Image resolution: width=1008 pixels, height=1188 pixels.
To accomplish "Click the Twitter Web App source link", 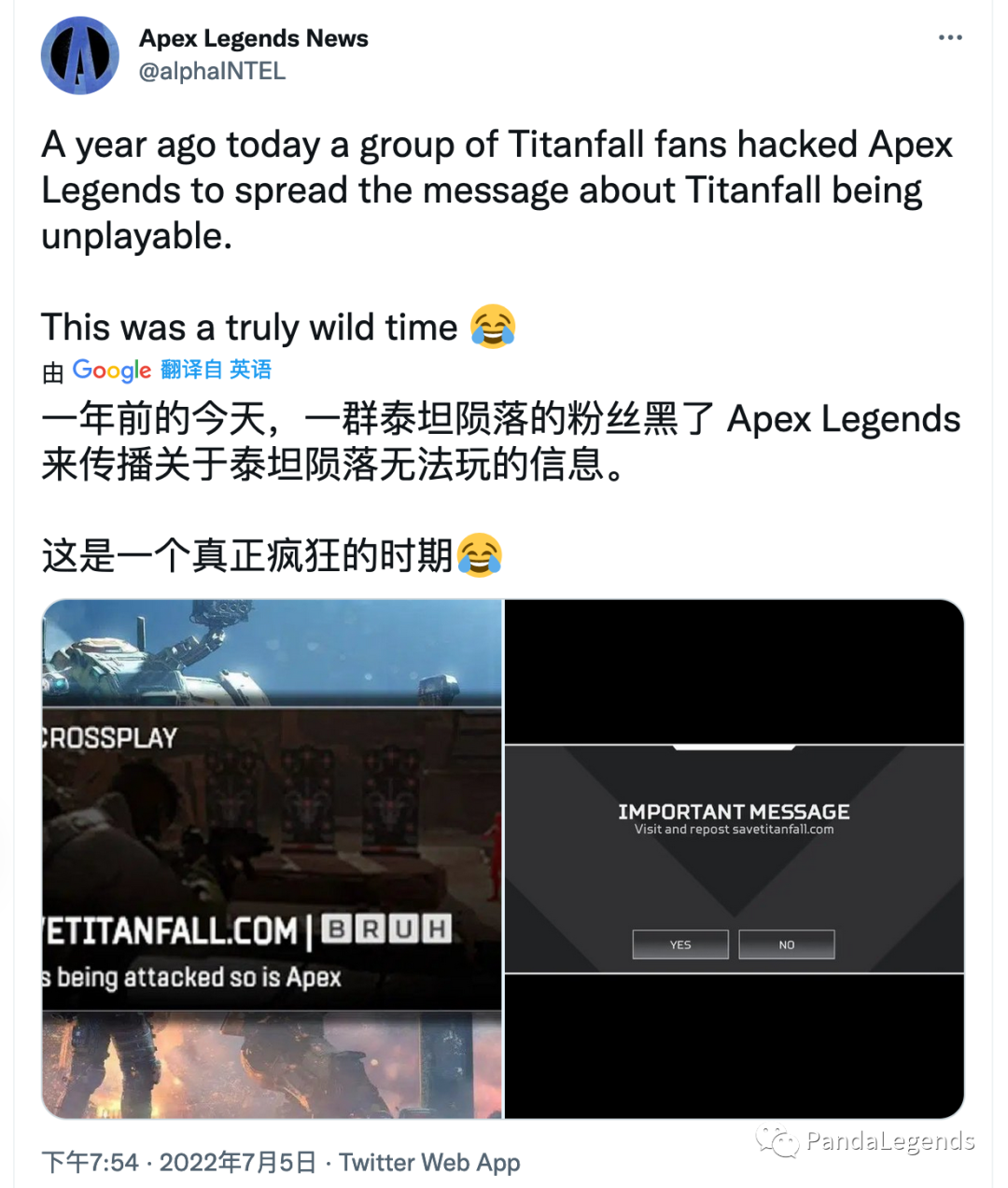I will coord(429,1163).
